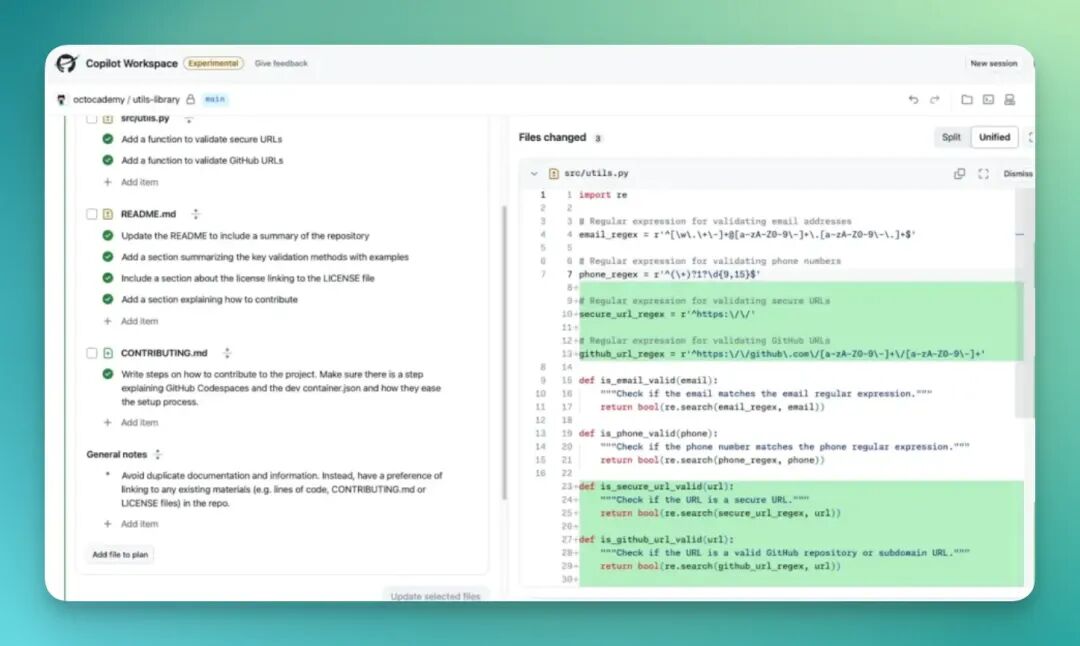This screenshot has width=1080, height=646.
Task: Click checkmark for license section item
Action: tap(107, 278)
